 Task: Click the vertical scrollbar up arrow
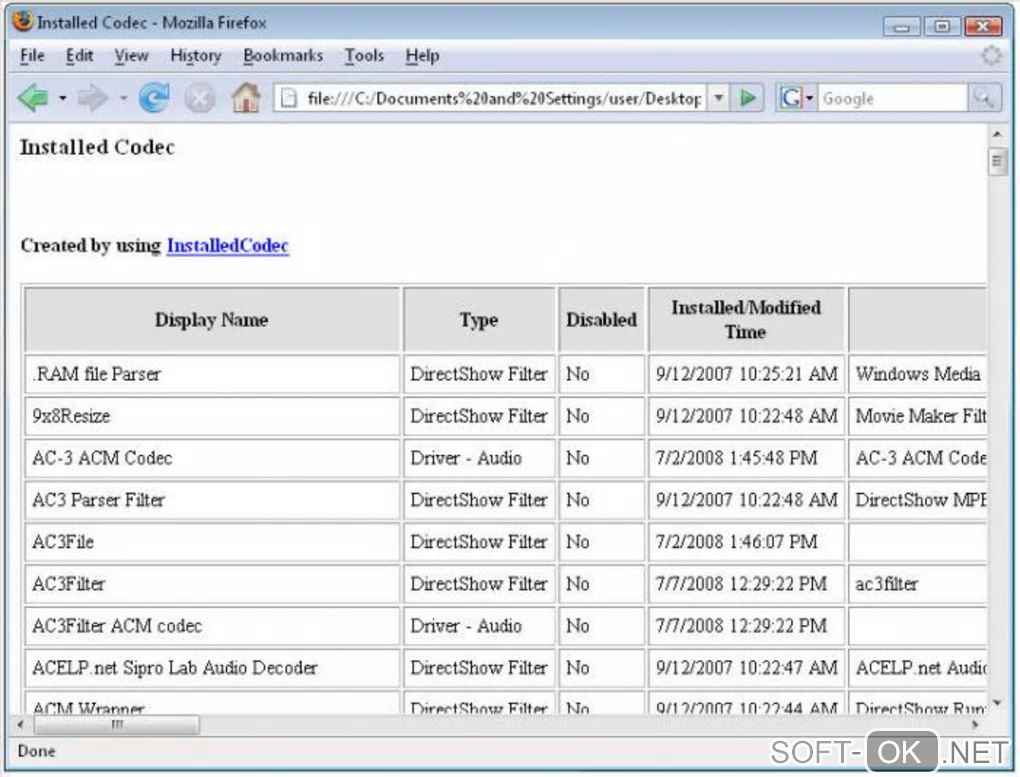click(x=997, y=134)
